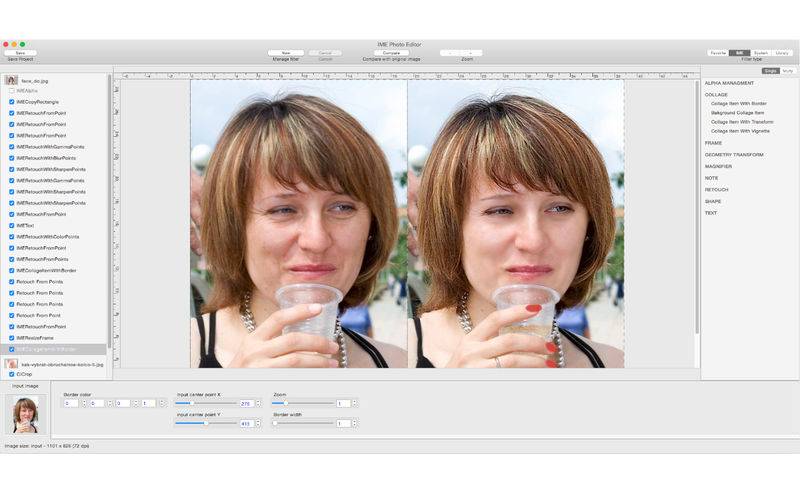Click stepper of Input center point Y
800x500 pixels.
click(x=258, y=423)
